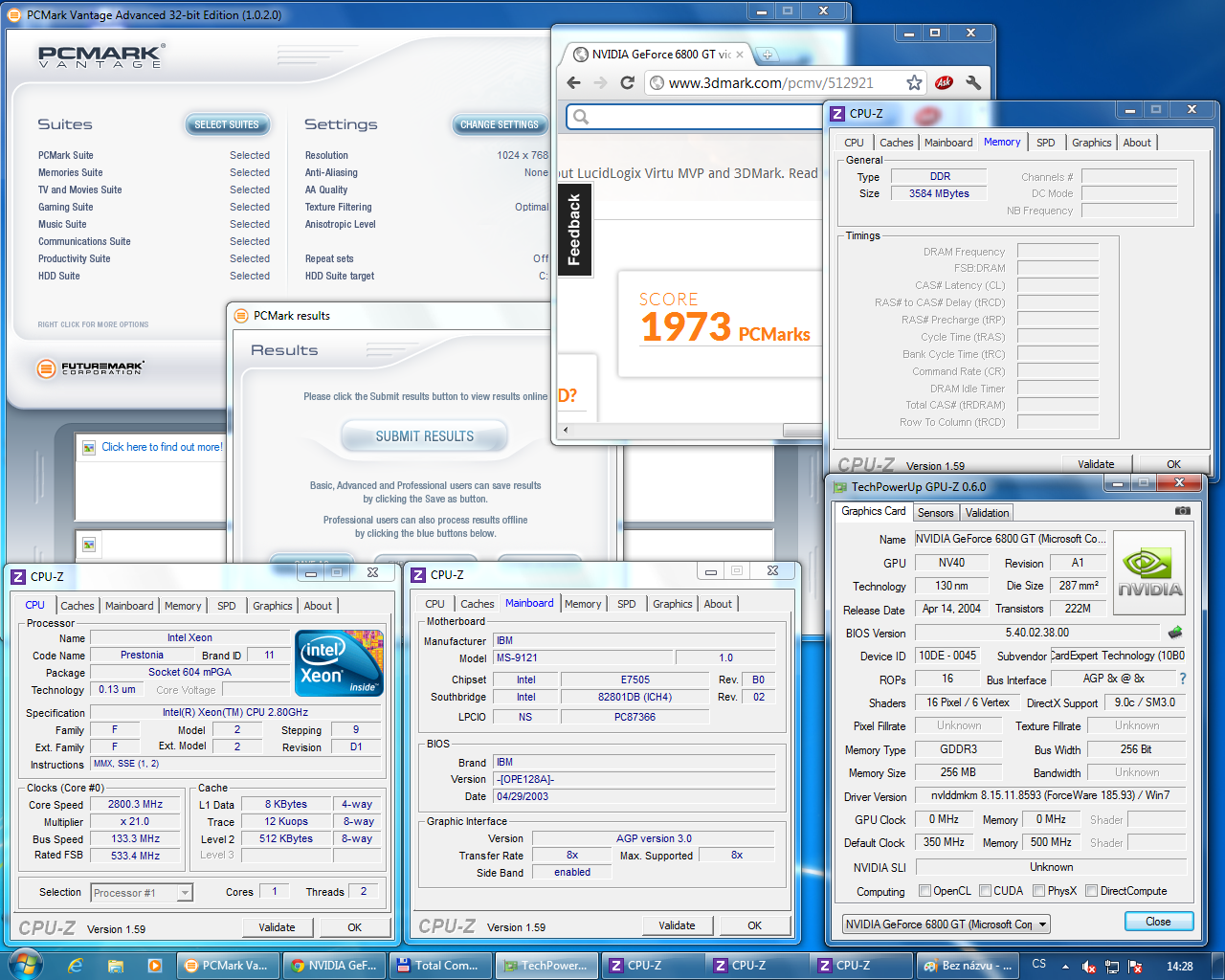Enable the PhysX checkbox
Image resolution: width=1225 pixels, height=980 pixels.
pyautogui.click(x=1038, y=891)
